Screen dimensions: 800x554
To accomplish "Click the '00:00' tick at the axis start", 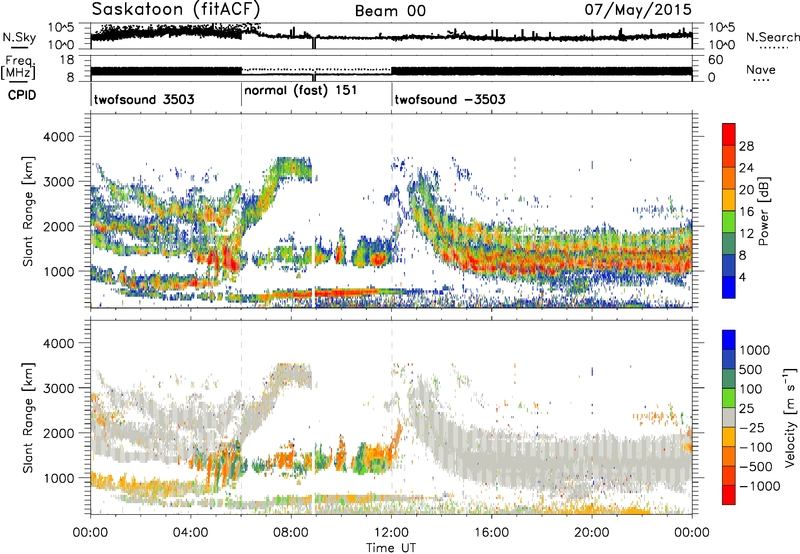I will pyautogui.click(x=90, y=533).
